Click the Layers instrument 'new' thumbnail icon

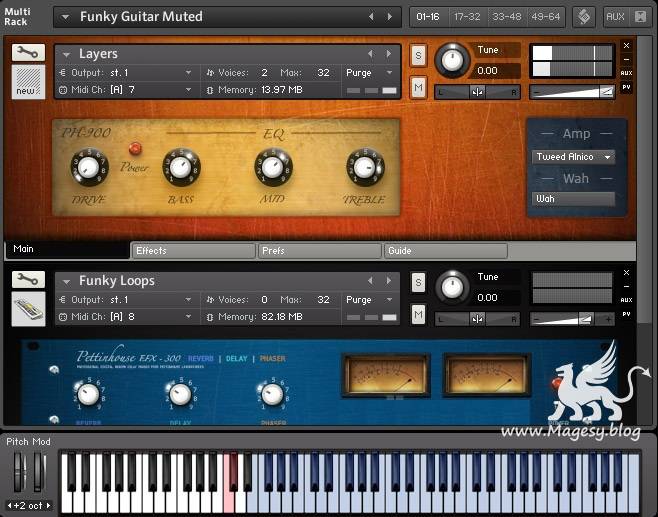pyautogui.click(x=28, y=82)
